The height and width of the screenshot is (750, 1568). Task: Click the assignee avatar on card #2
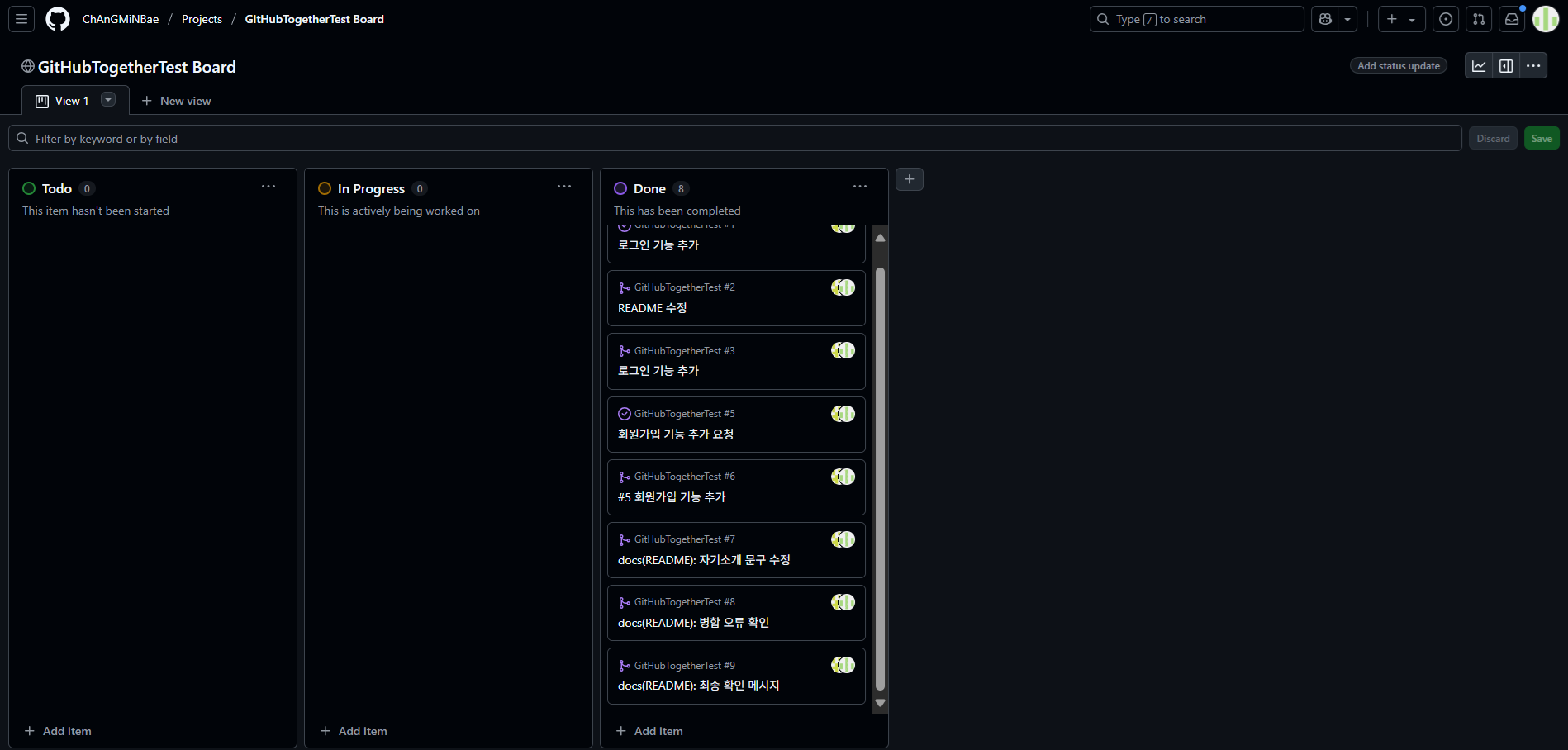[x=843, y=287]
